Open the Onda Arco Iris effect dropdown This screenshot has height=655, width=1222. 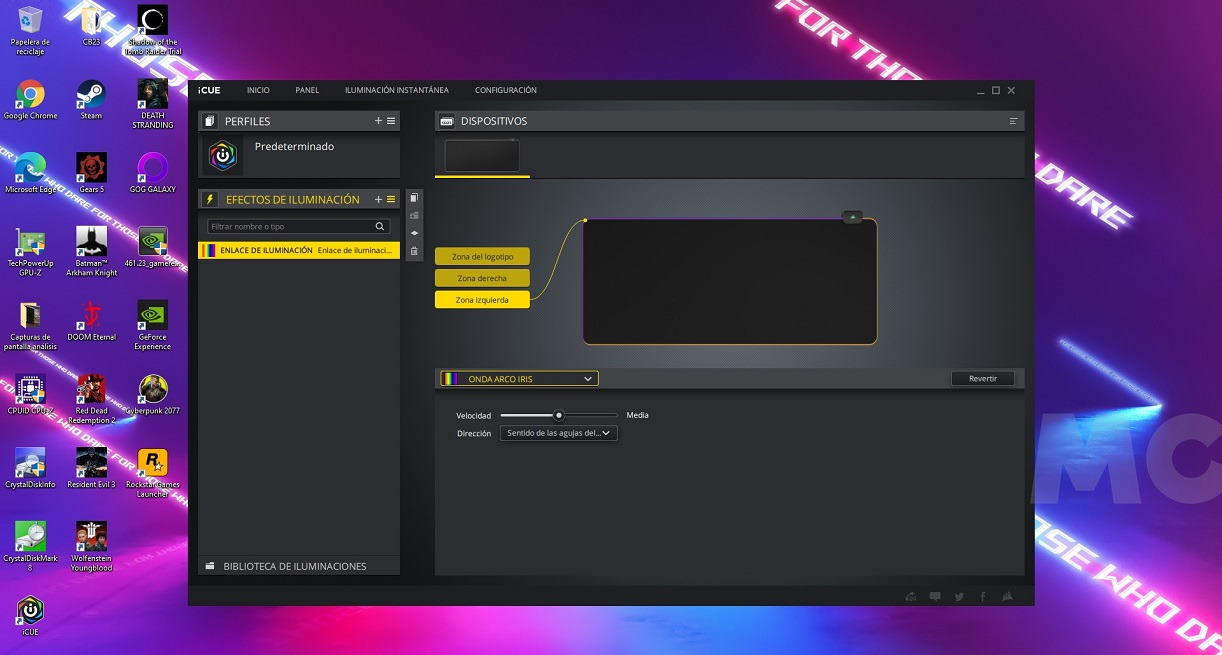pos(520,379)
